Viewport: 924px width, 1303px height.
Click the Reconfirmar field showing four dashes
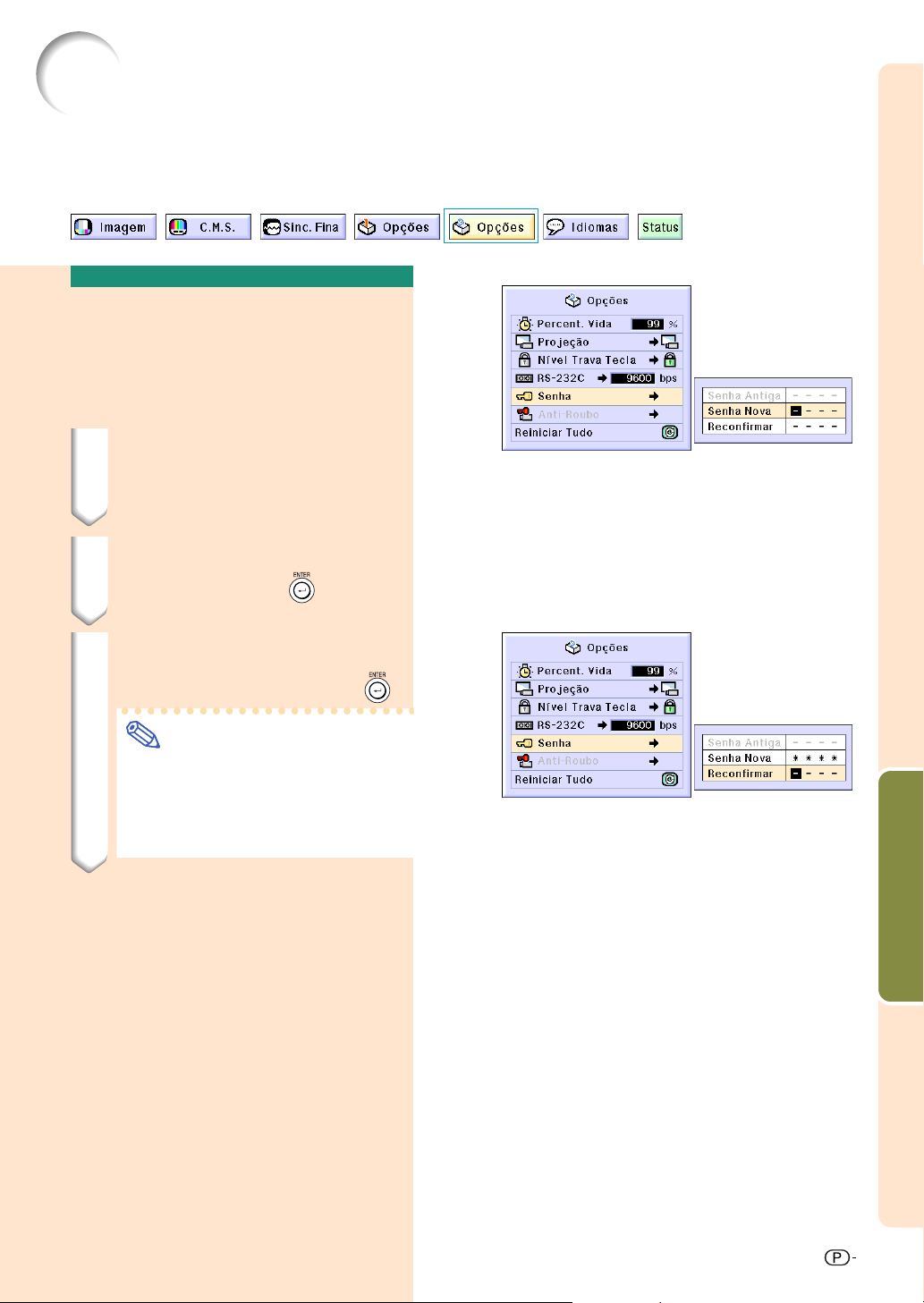[815, 427]
